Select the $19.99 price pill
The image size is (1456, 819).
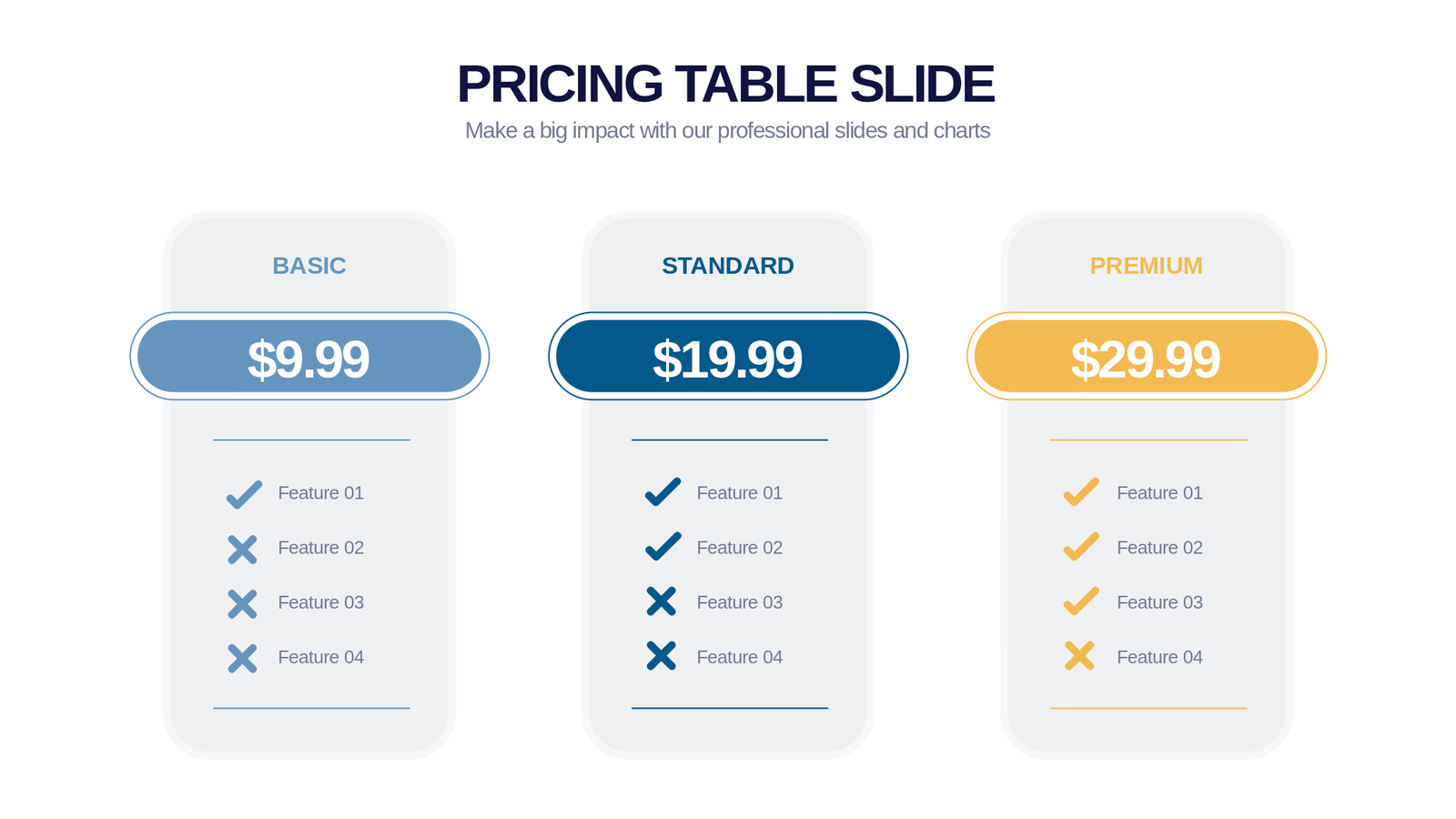(728, 357)
